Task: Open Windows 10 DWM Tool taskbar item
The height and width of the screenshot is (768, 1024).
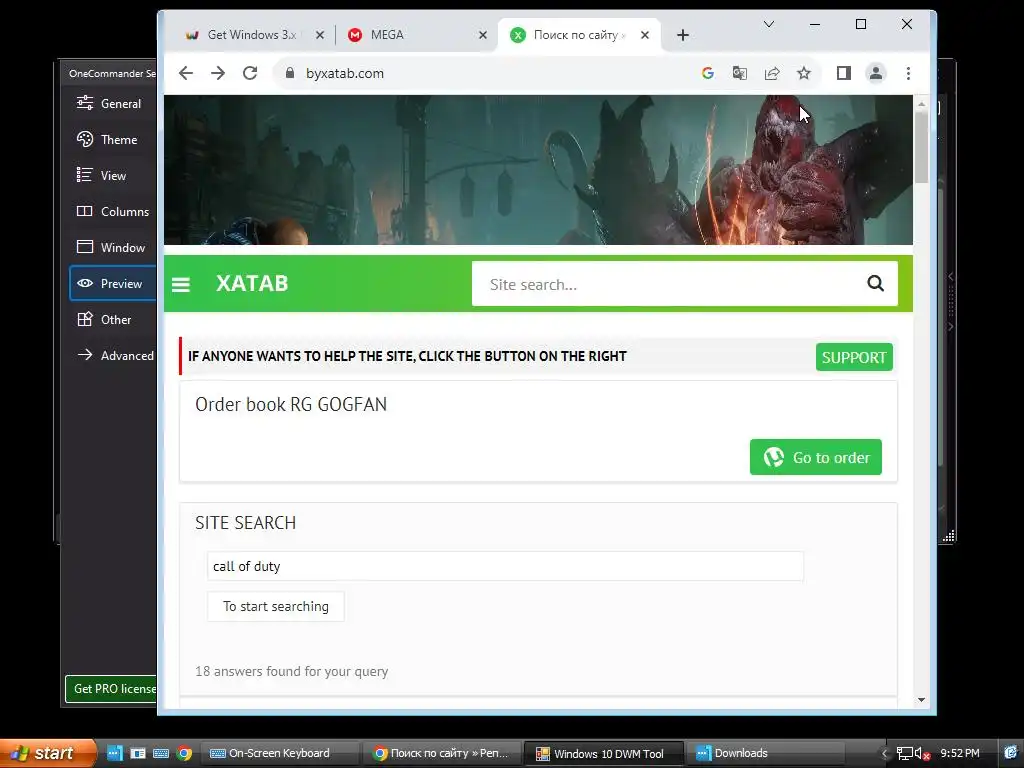Action: pos(605,754)
